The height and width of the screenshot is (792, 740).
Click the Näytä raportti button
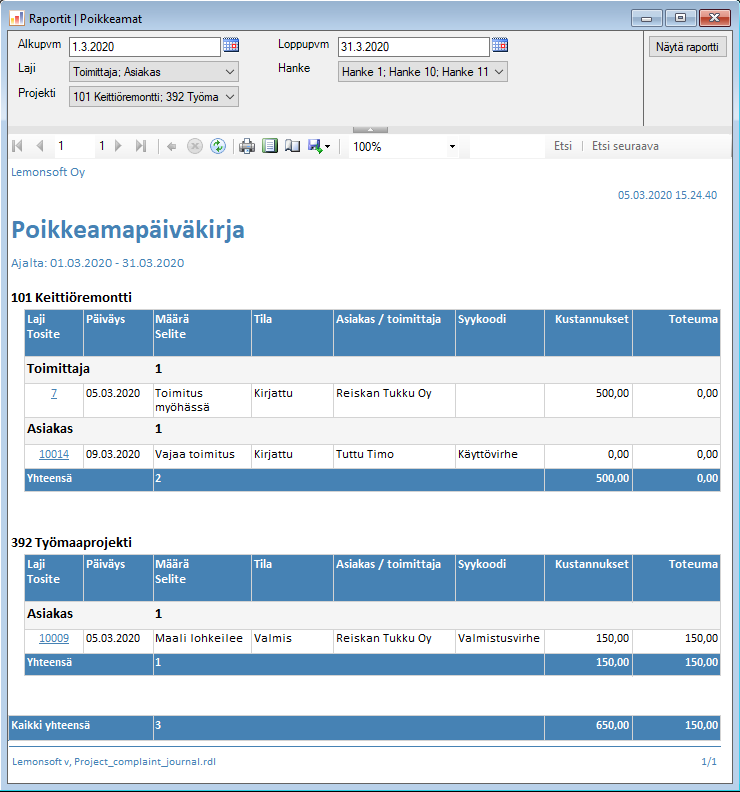coord(687,47)
